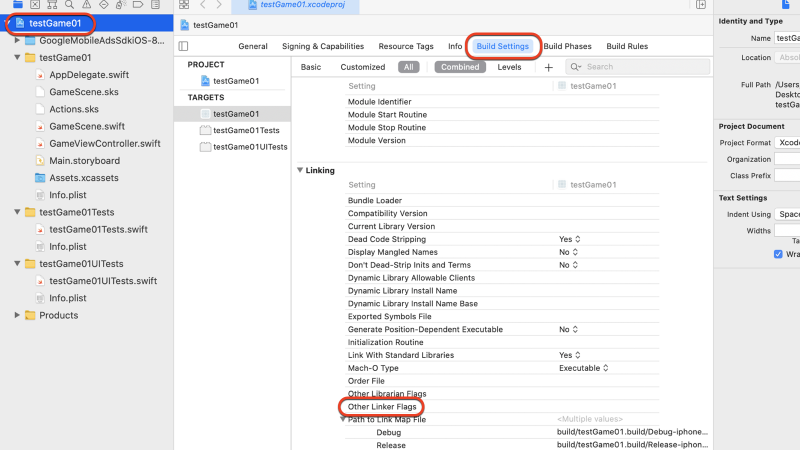The height and width of the screenshot is (450, 800).
Task: Show the File inspector icon
Action: tap(786, 4)
